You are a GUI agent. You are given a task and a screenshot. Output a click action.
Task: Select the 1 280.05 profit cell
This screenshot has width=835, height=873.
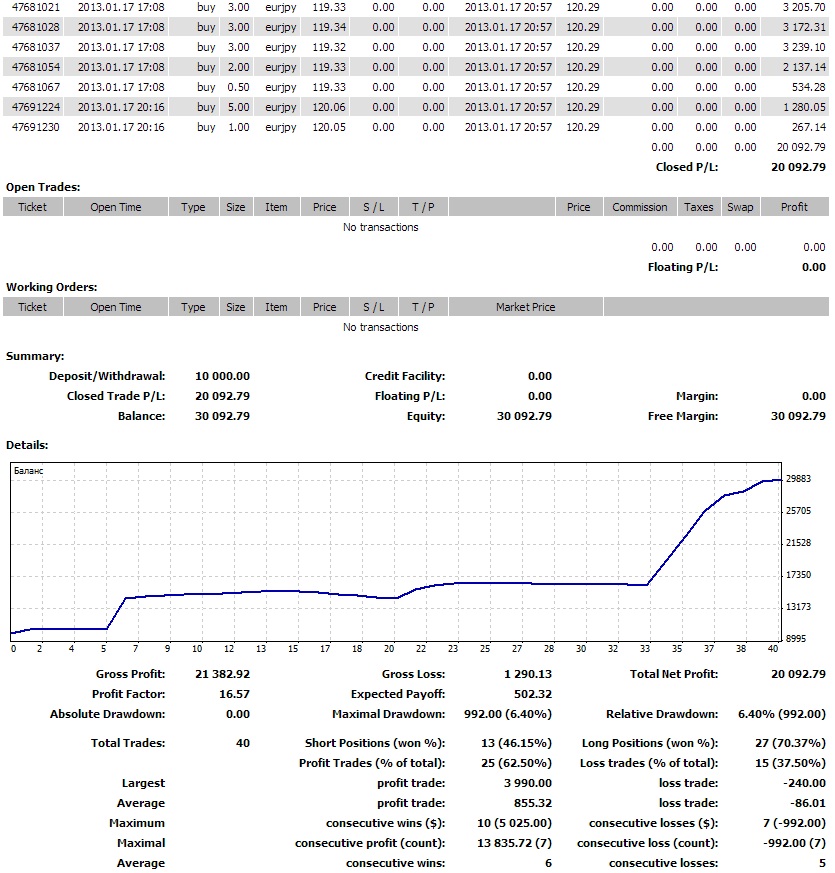(804, 107)
